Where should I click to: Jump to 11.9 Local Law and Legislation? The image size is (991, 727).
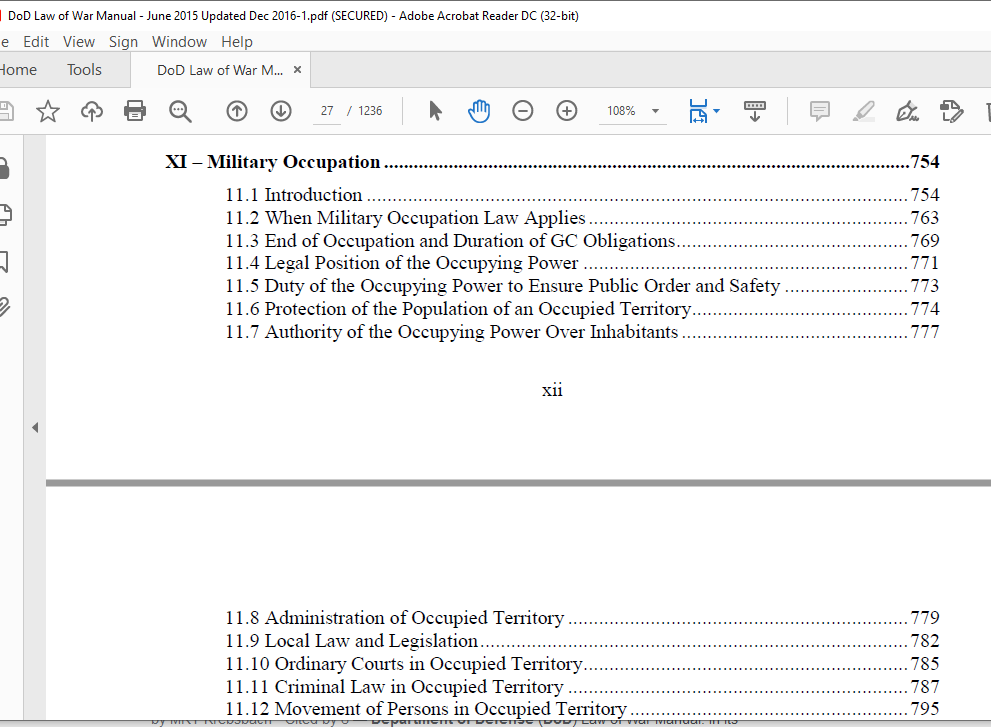click(x=582, y=641)
